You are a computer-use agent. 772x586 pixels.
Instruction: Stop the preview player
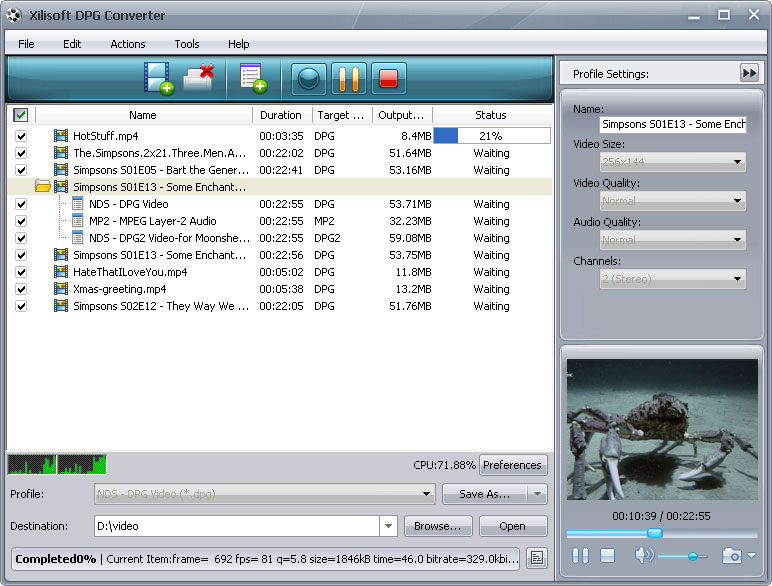608,556
